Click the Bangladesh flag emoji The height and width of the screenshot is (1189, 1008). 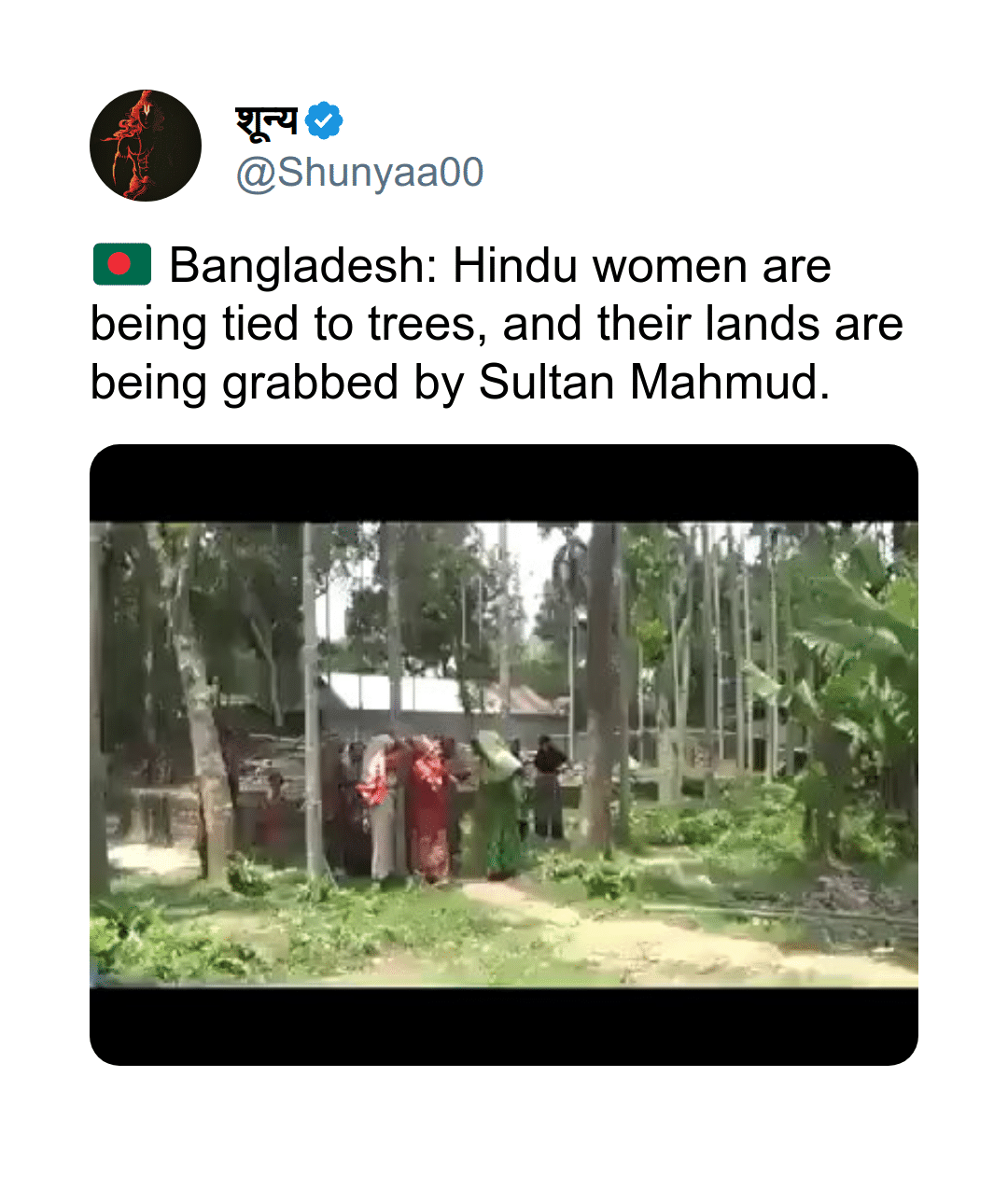point(122,264)
